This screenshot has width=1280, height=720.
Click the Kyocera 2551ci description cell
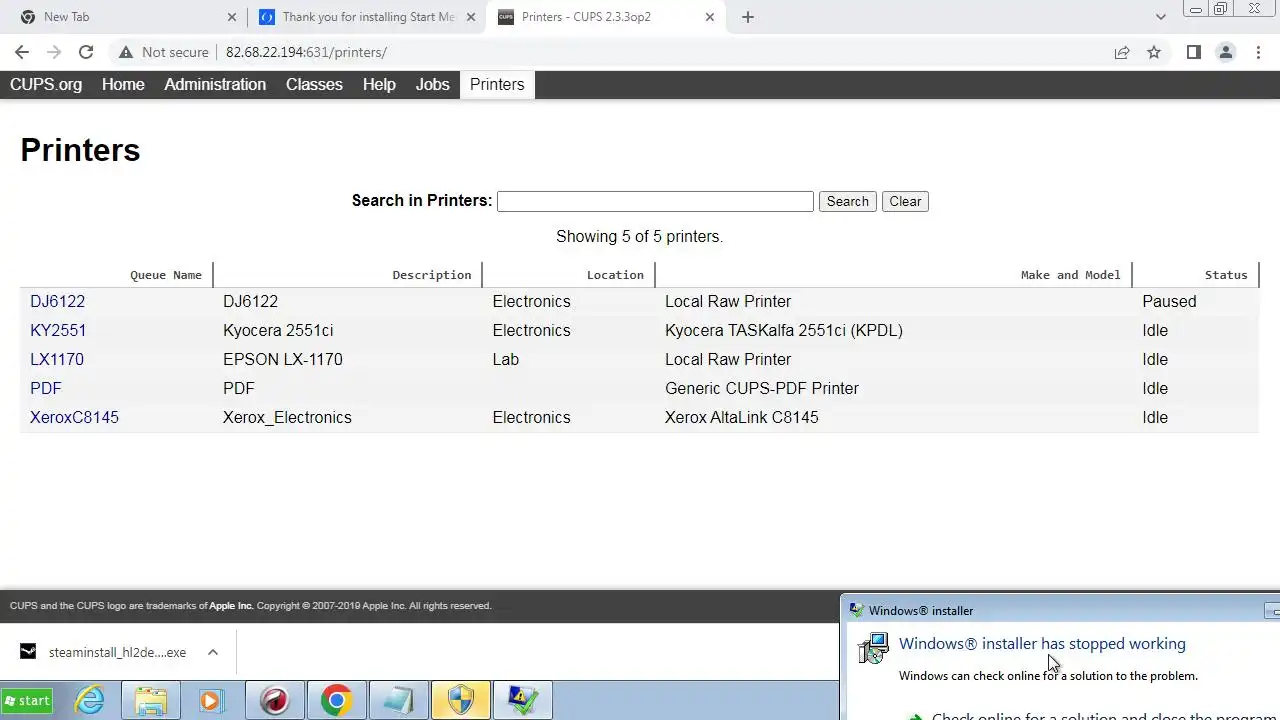[x=278, y=330]
